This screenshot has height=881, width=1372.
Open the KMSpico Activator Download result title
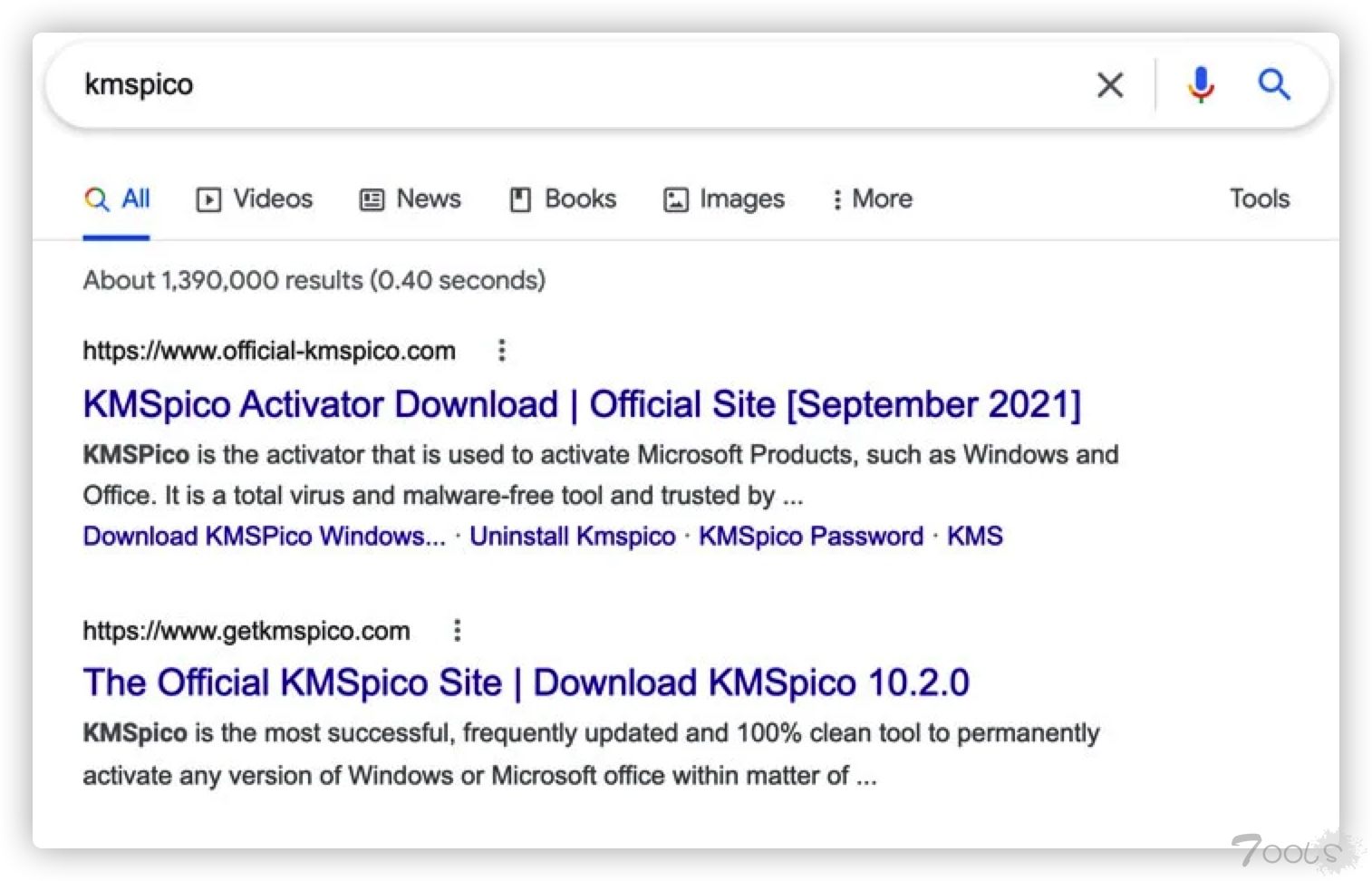(x=581, y=404)
